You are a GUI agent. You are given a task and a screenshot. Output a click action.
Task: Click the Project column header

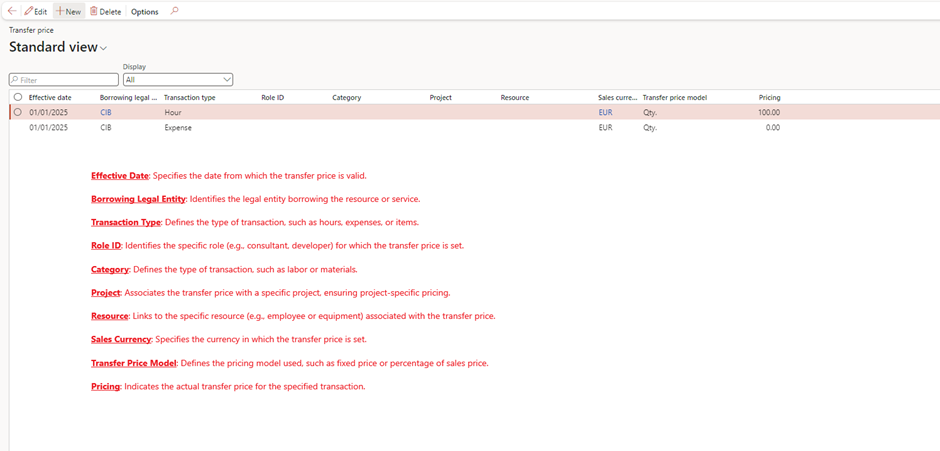[x=441, y=97]
